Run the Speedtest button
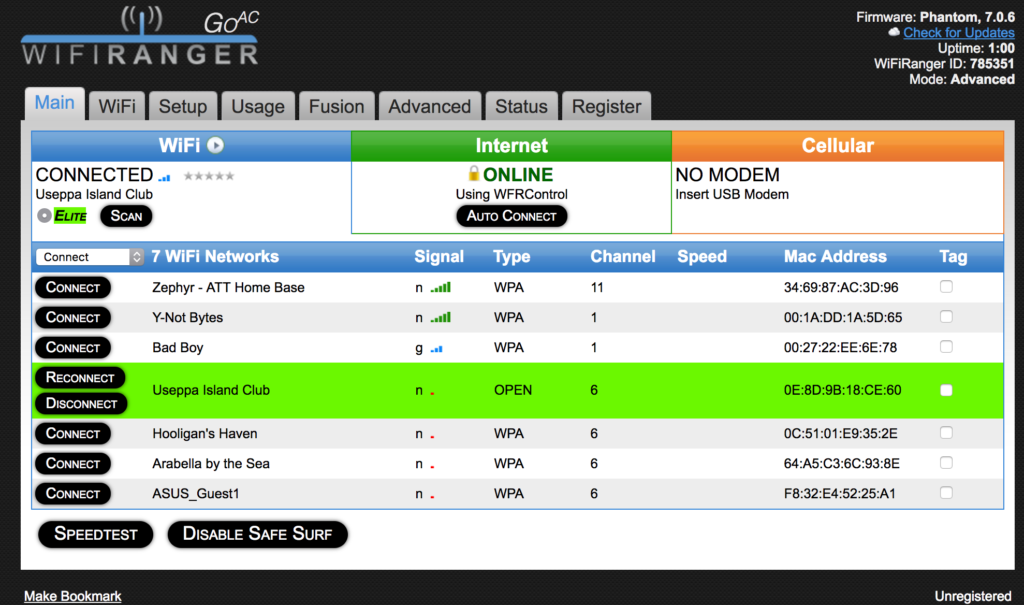Viewport: 1024px width, 605px height. (96, 534)
